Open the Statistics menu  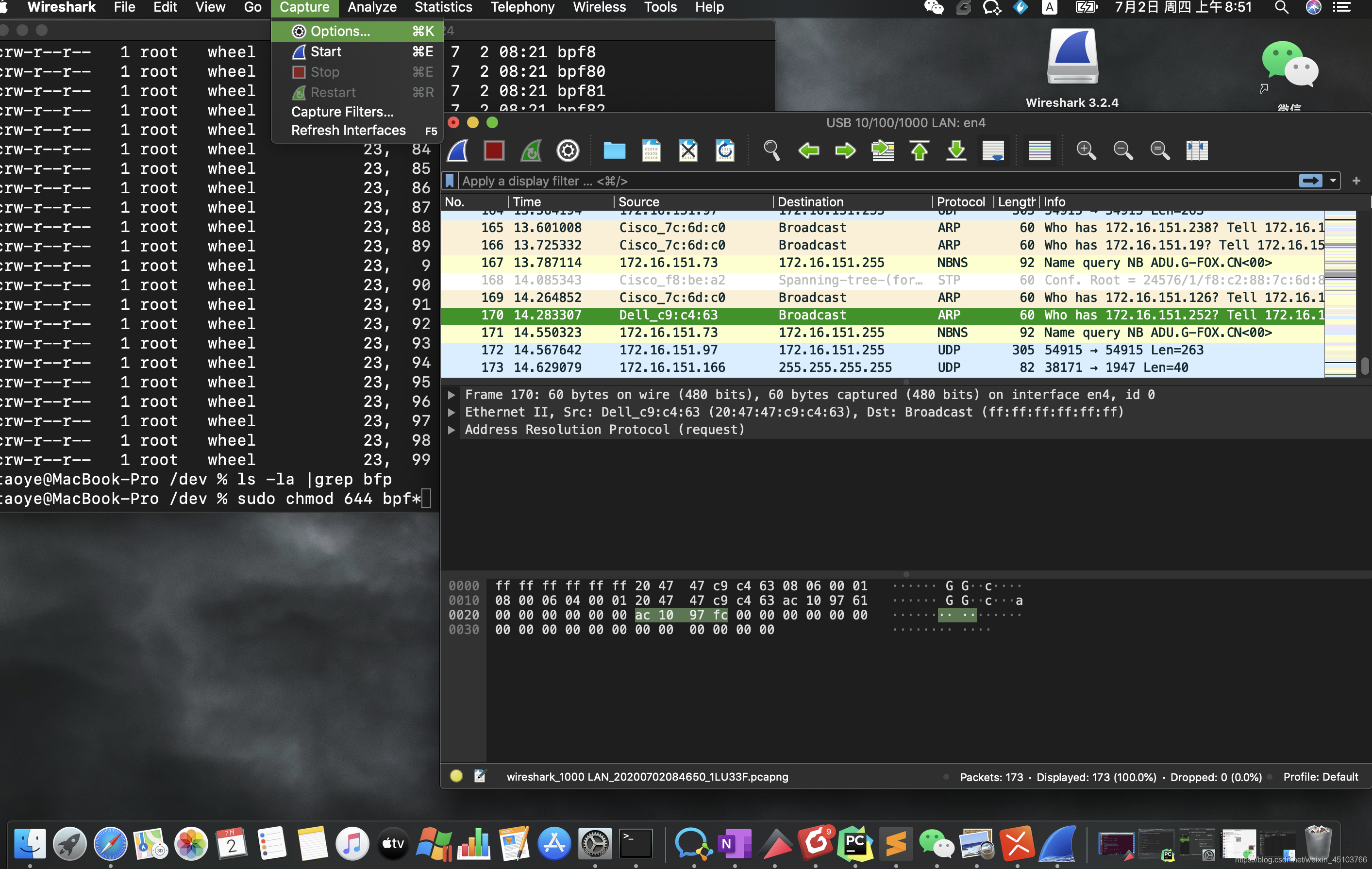(443, 7)
